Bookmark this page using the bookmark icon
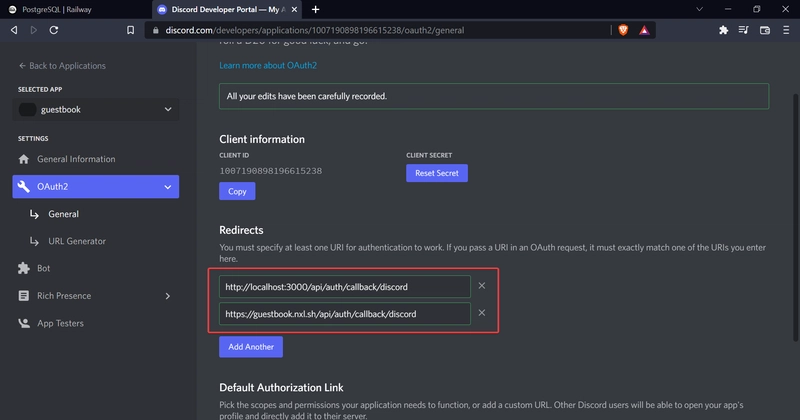 (x=131, y=30)
